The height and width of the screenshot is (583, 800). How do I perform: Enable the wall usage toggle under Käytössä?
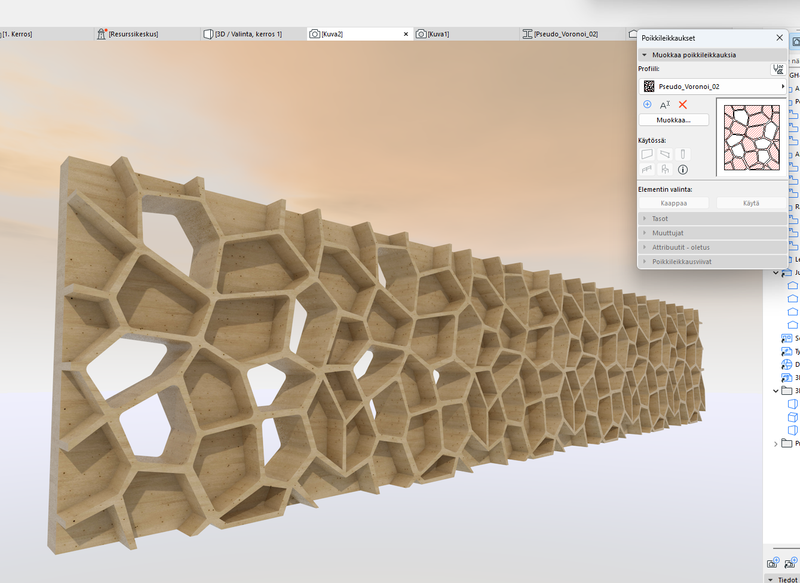[x=647, y=154]
